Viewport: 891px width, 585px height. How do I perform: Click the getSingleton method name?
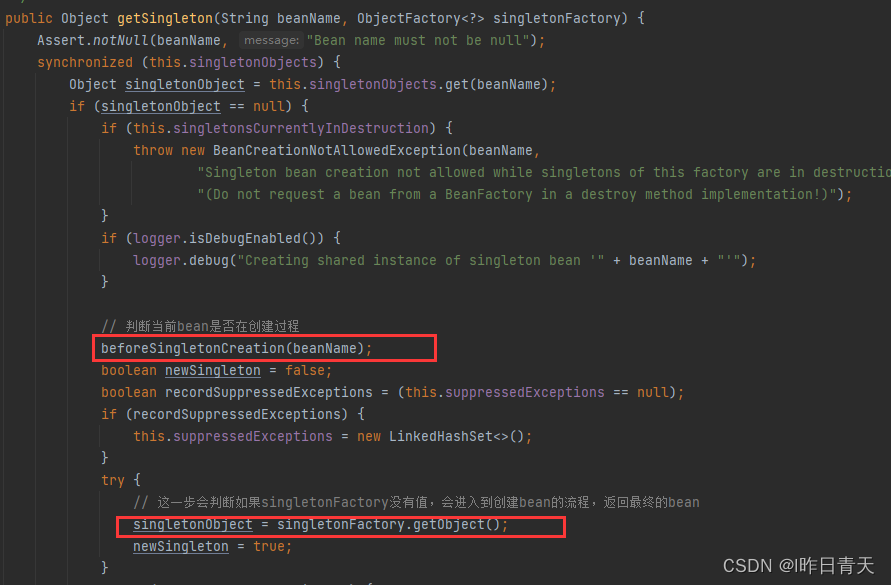pos(165,18)
